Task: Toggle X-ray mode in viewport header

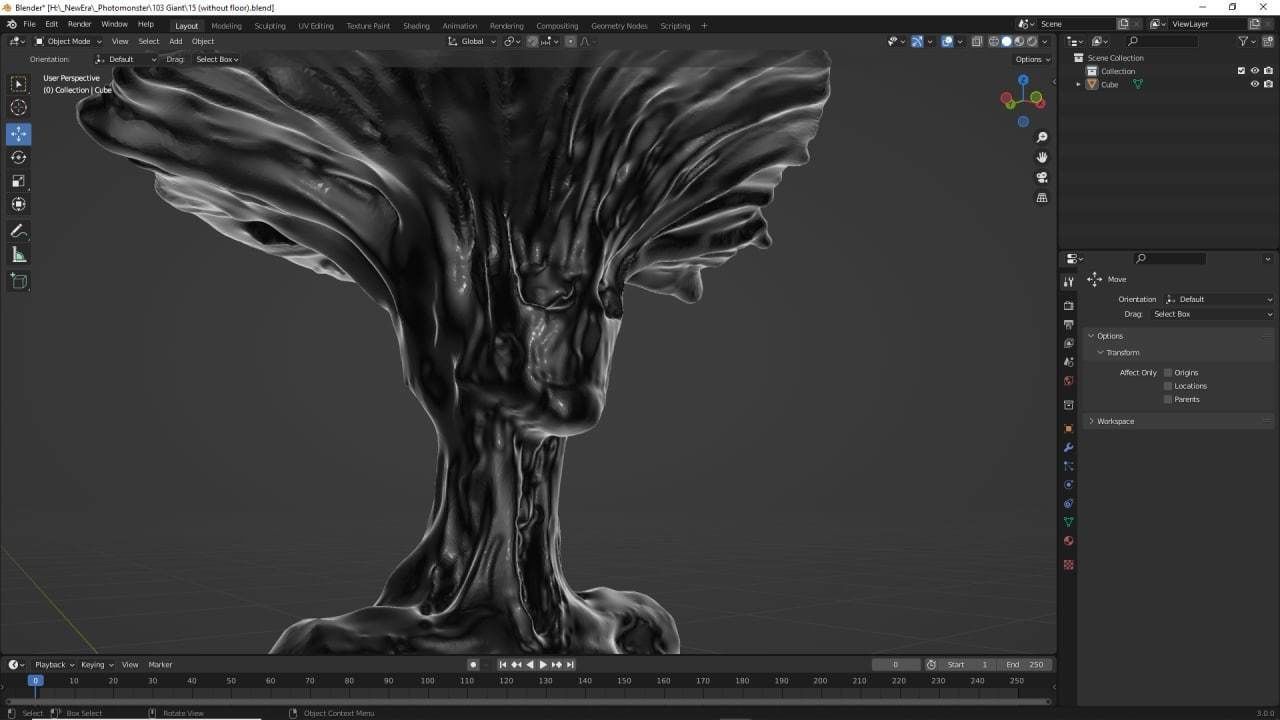Action: pyautogui.click(x=976, y=41)
